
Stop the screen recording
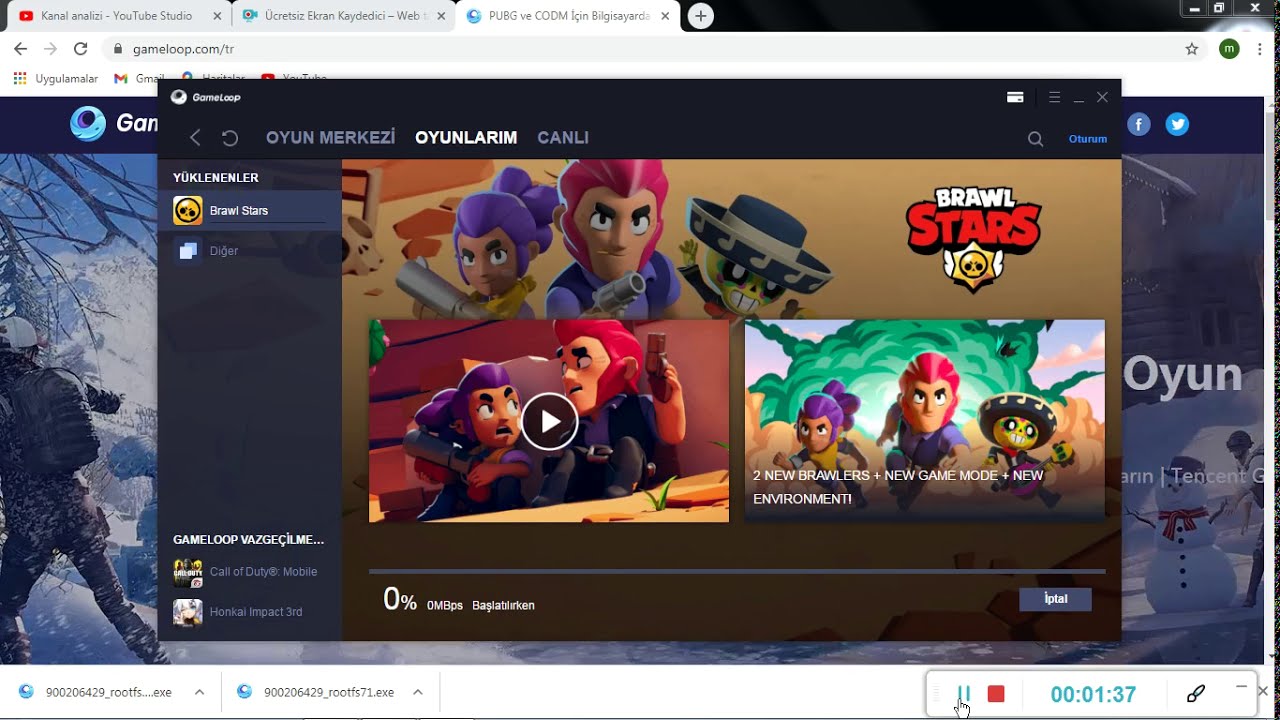[996, 694]
